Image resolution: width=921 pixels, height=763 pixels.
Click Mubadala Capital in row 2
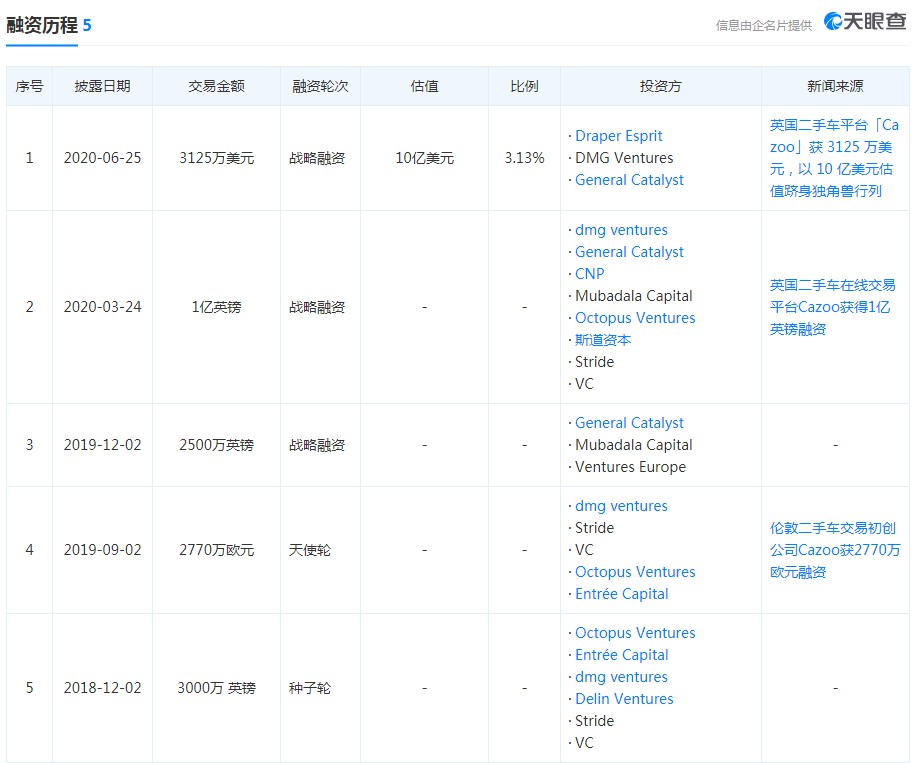(x=633, y=296)
